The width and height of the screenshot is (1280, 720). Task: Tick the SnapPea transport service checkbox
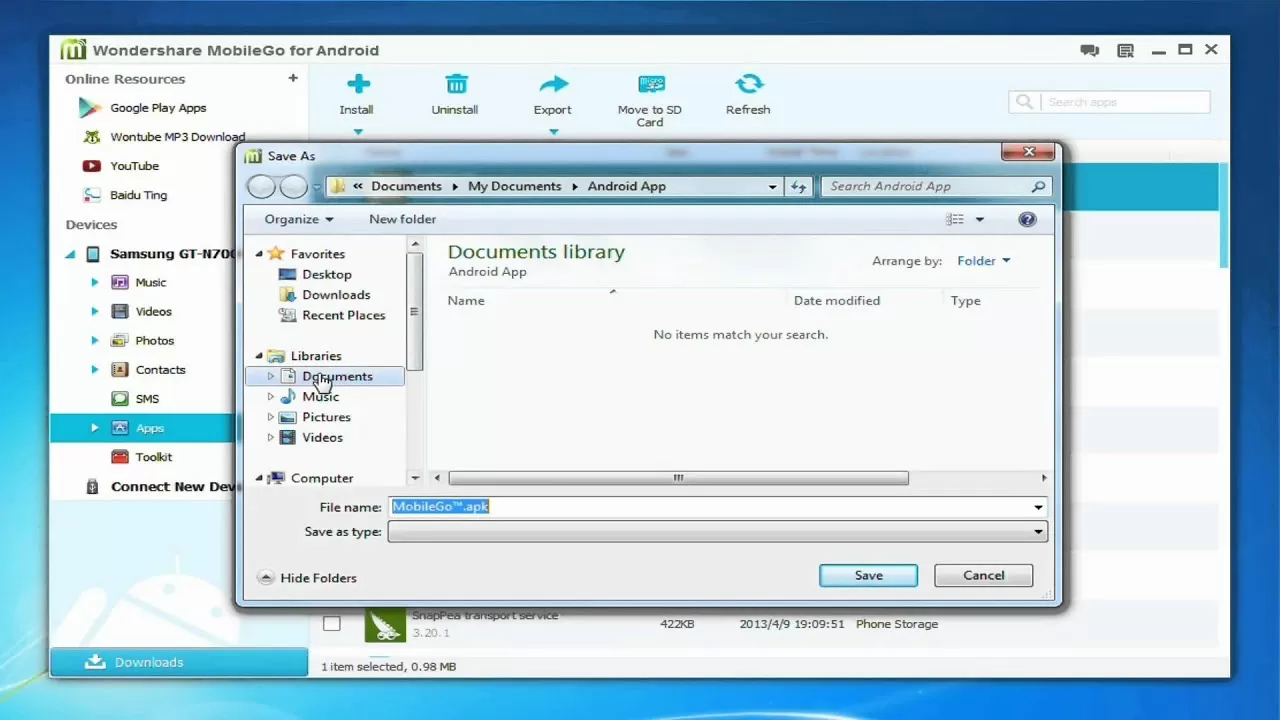[332, 624]
